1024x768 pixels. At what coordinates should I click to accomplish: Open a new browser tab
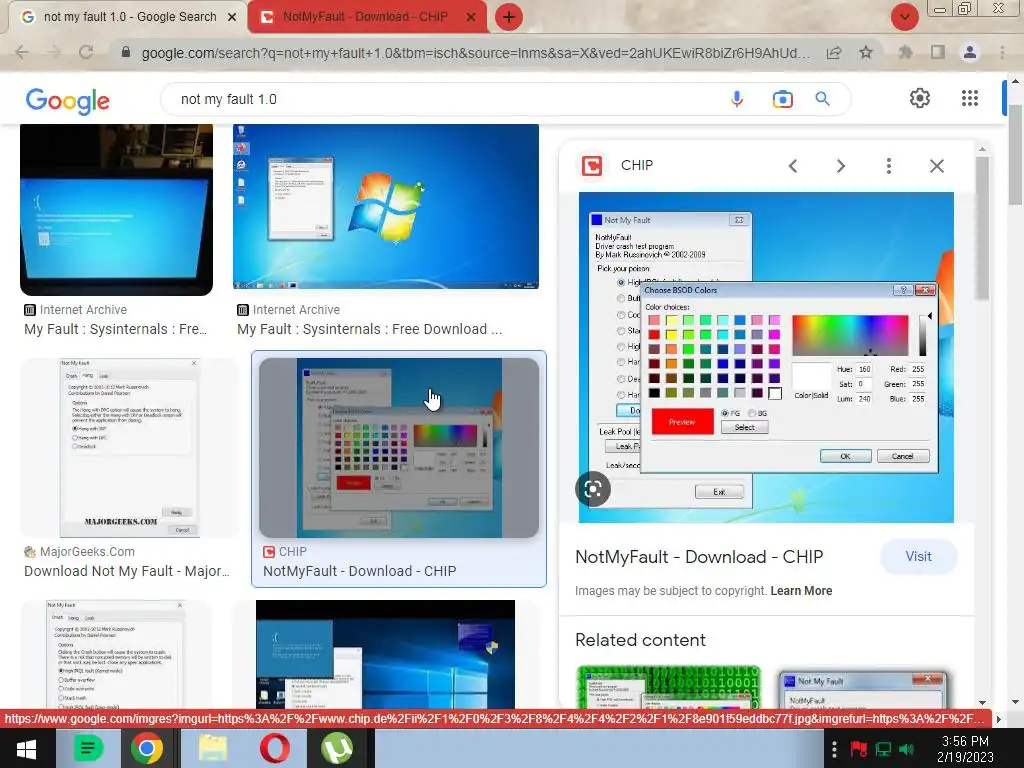click(509, 17)
